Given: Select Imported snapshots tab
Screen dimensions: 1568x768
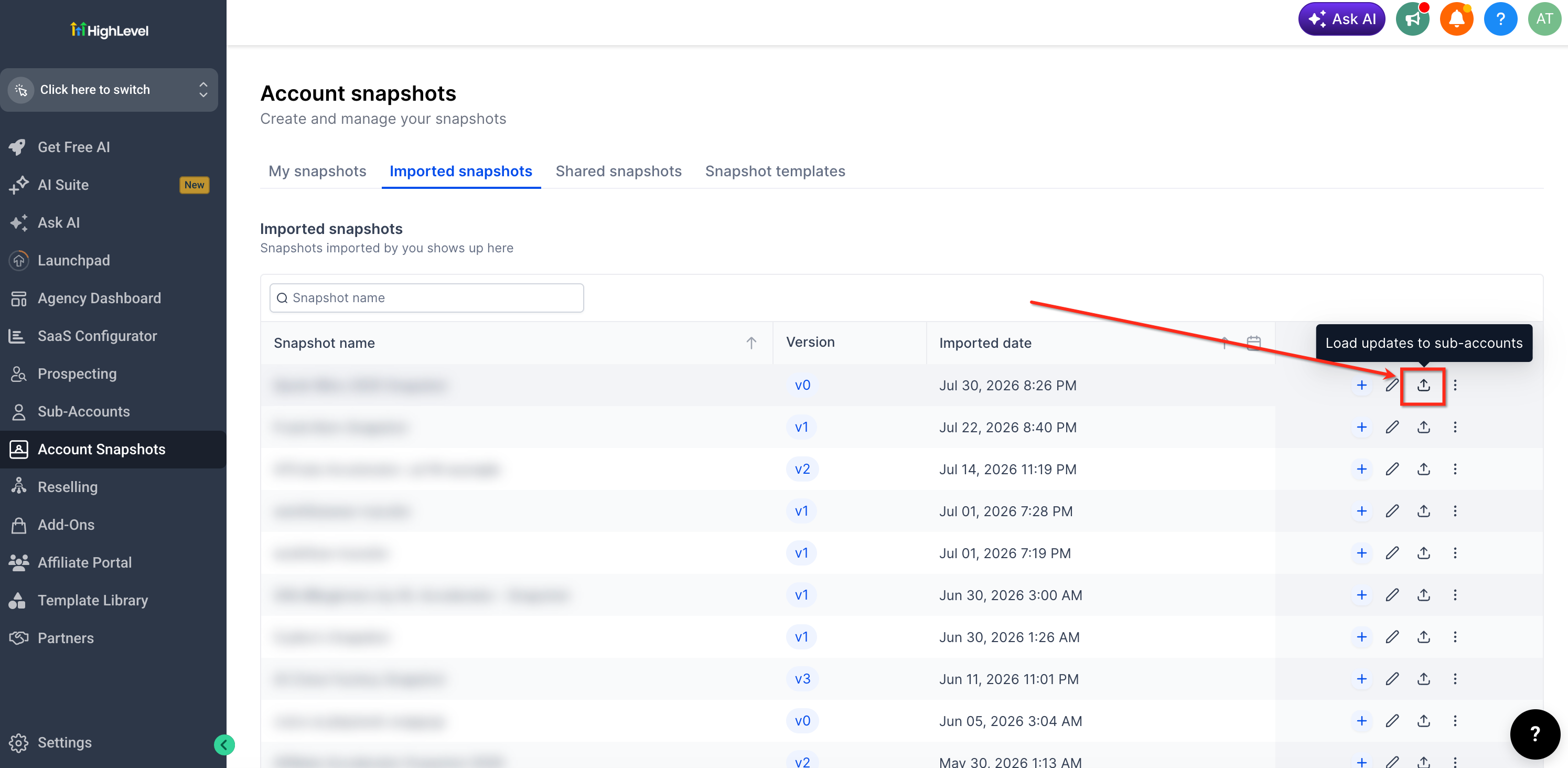Looking at the screenshot, I should (461, 171).
